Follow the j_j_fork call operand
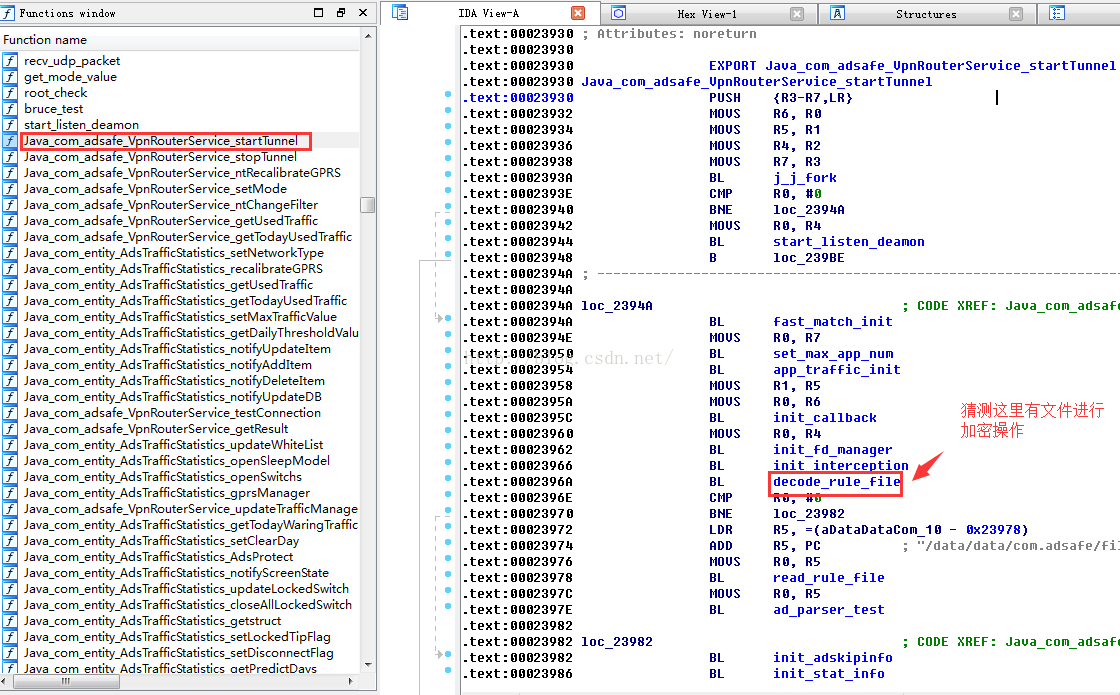This screenshot has width=1120, height=695. pos(805,178)
